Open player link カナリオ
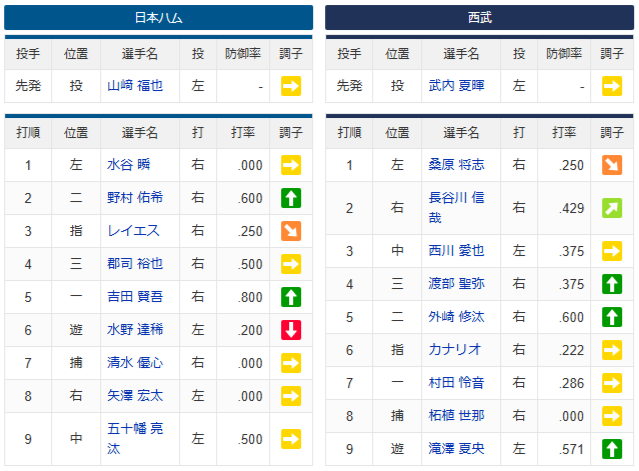639x471 pixels. [454, 350]
